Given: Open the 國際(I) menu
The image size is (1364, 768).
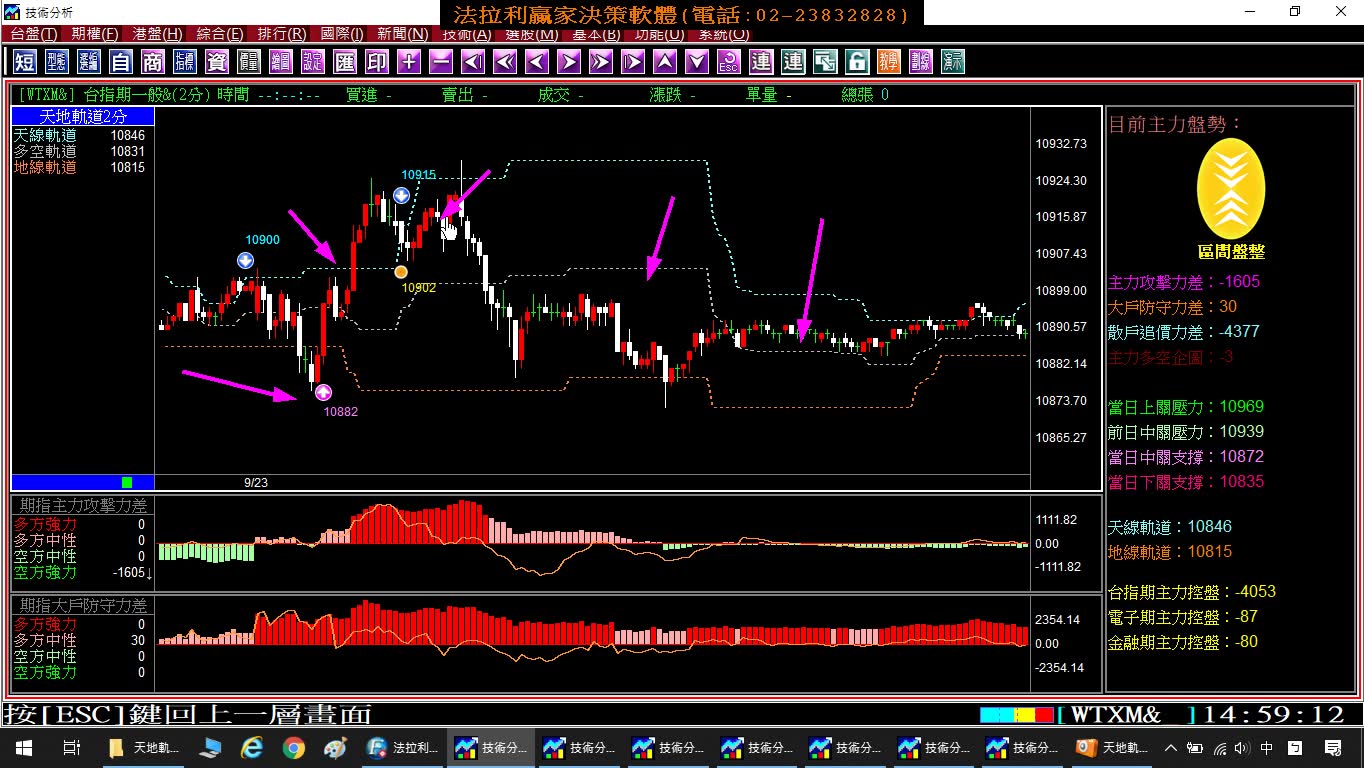Looking at the screenshot, I should pos(342,34).
